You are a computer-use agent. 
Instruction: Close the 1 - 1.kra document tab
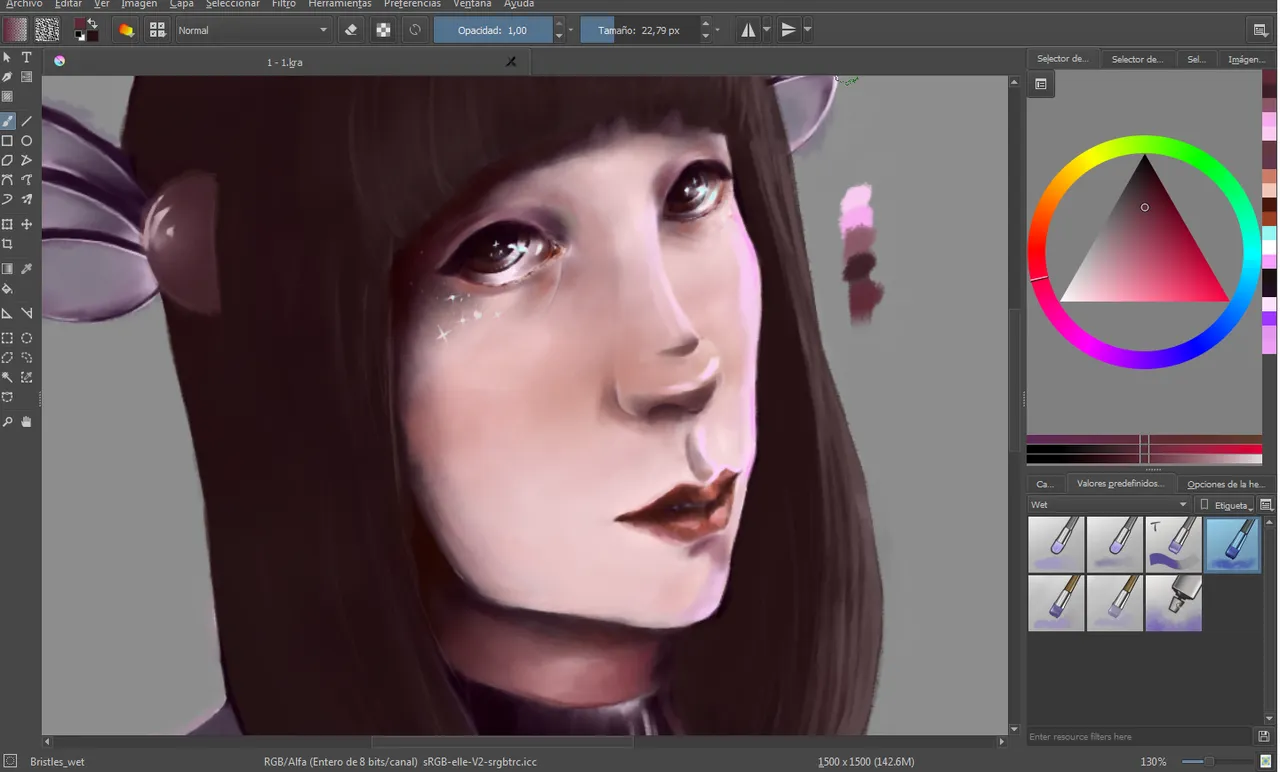pyautogui.click(x=511, y=62)
